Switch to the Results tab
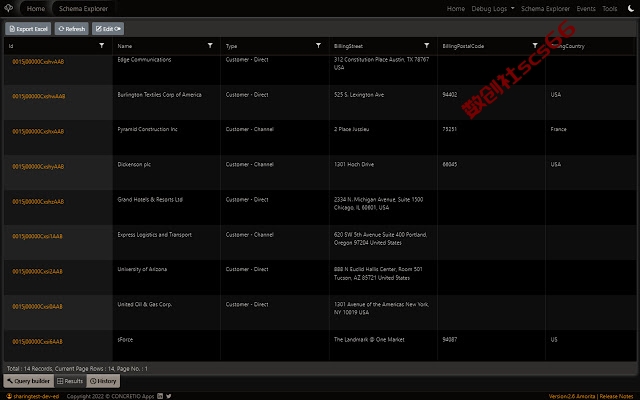The height and width of the screenshot is (400, 640). [70, 381]
